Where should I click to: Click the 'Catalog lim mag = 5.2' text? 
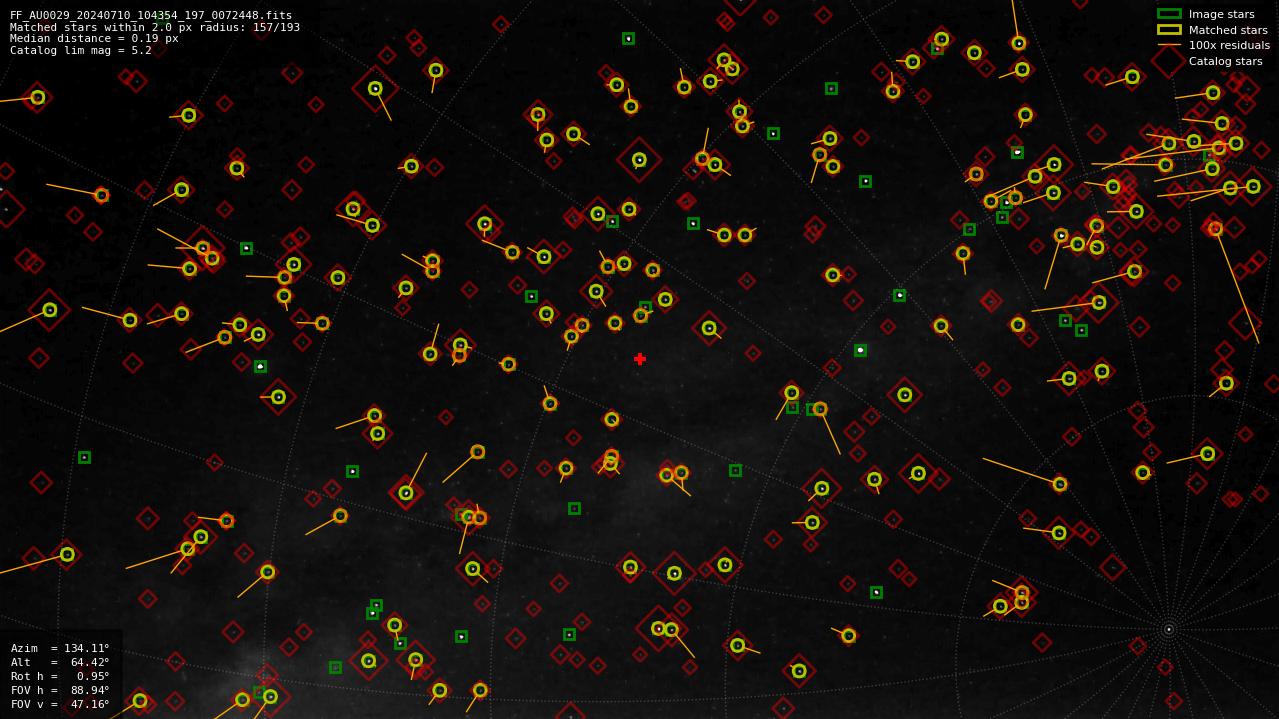click(81, 50)
